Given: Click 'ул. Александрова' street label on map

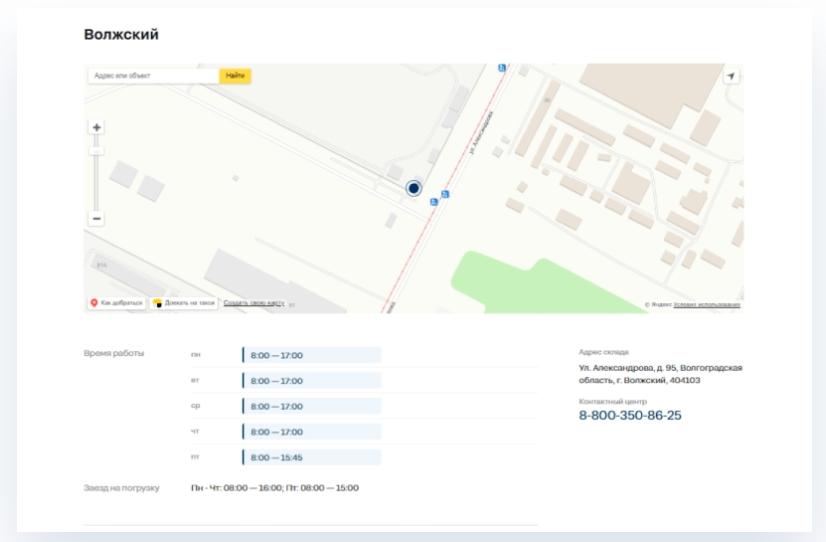Looking at the screenshot, I should 482,131.
